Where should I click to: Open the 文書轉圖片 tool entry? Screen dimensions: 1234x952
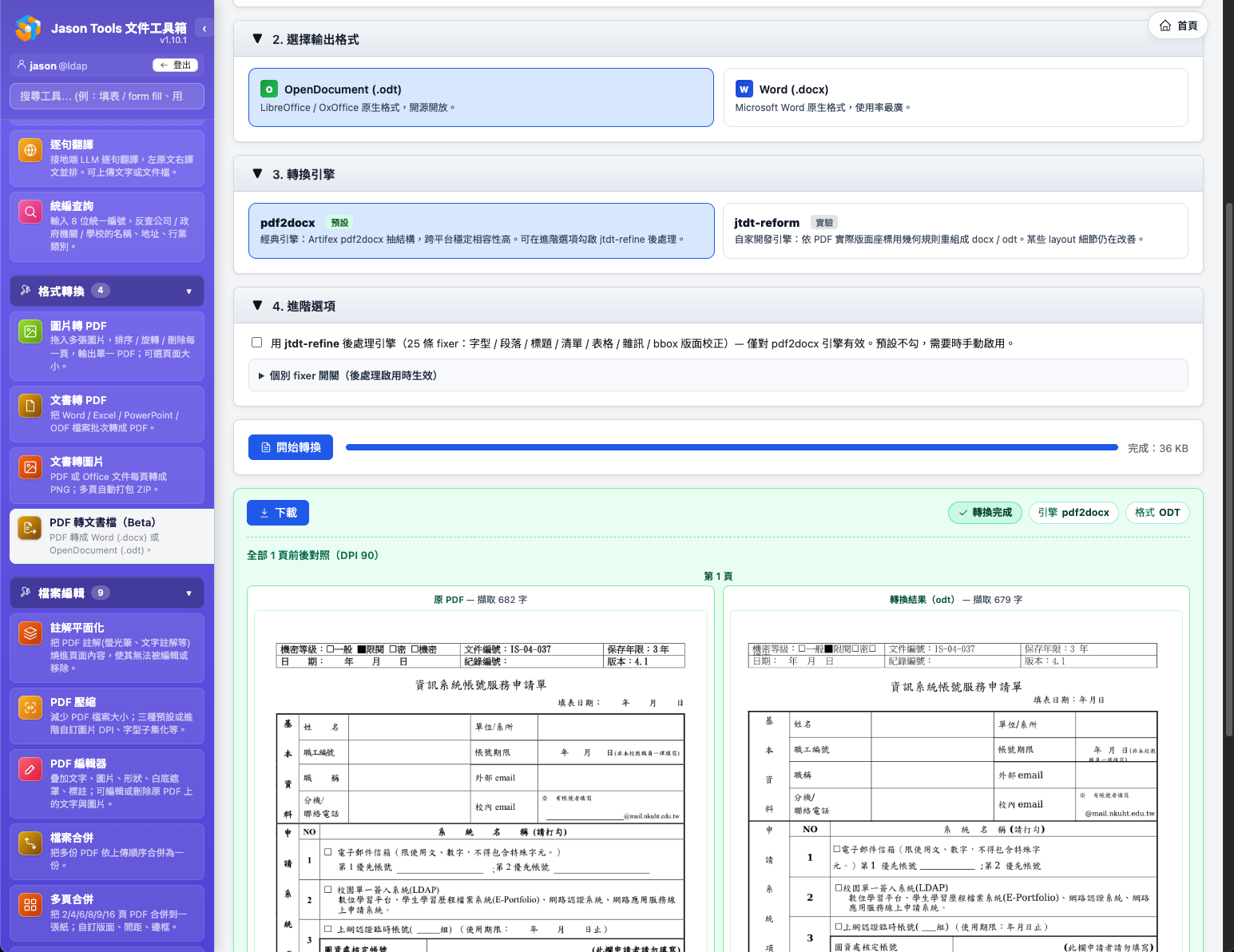pyautogui.click(x=107, y=475)
